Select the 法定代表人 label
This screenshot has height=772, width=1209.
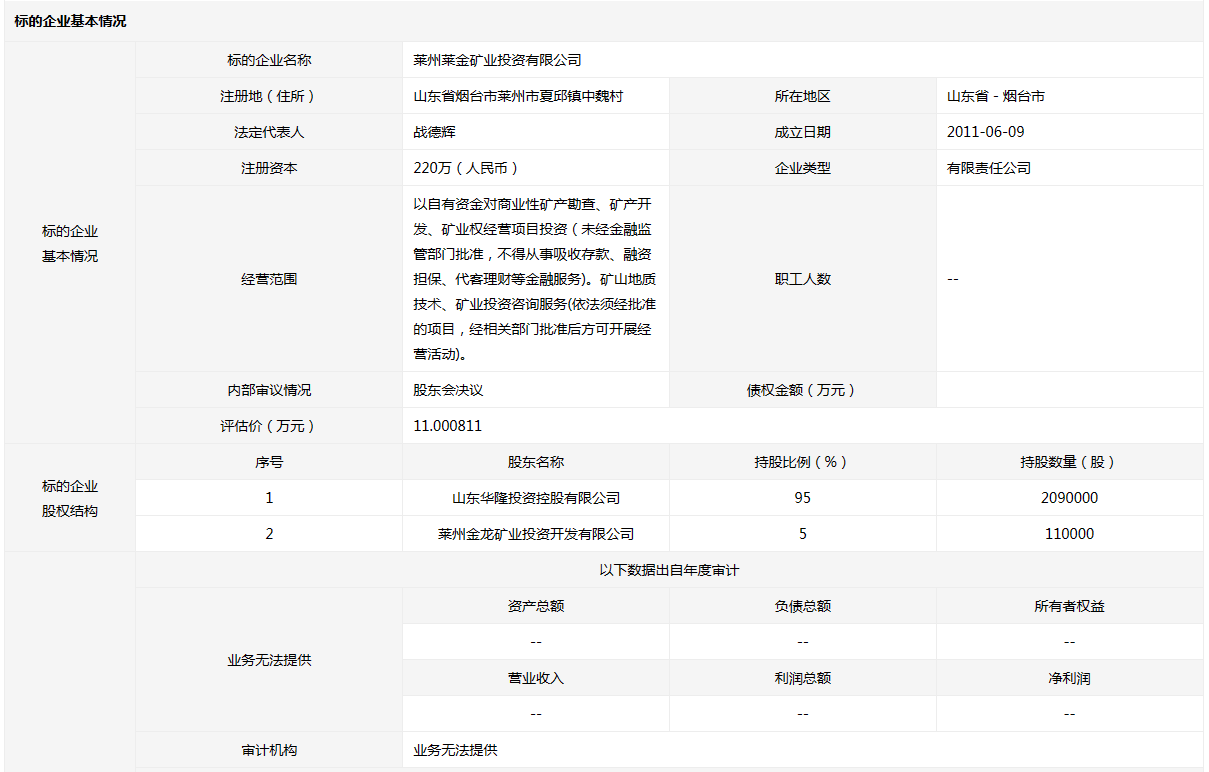coord(269,132)
